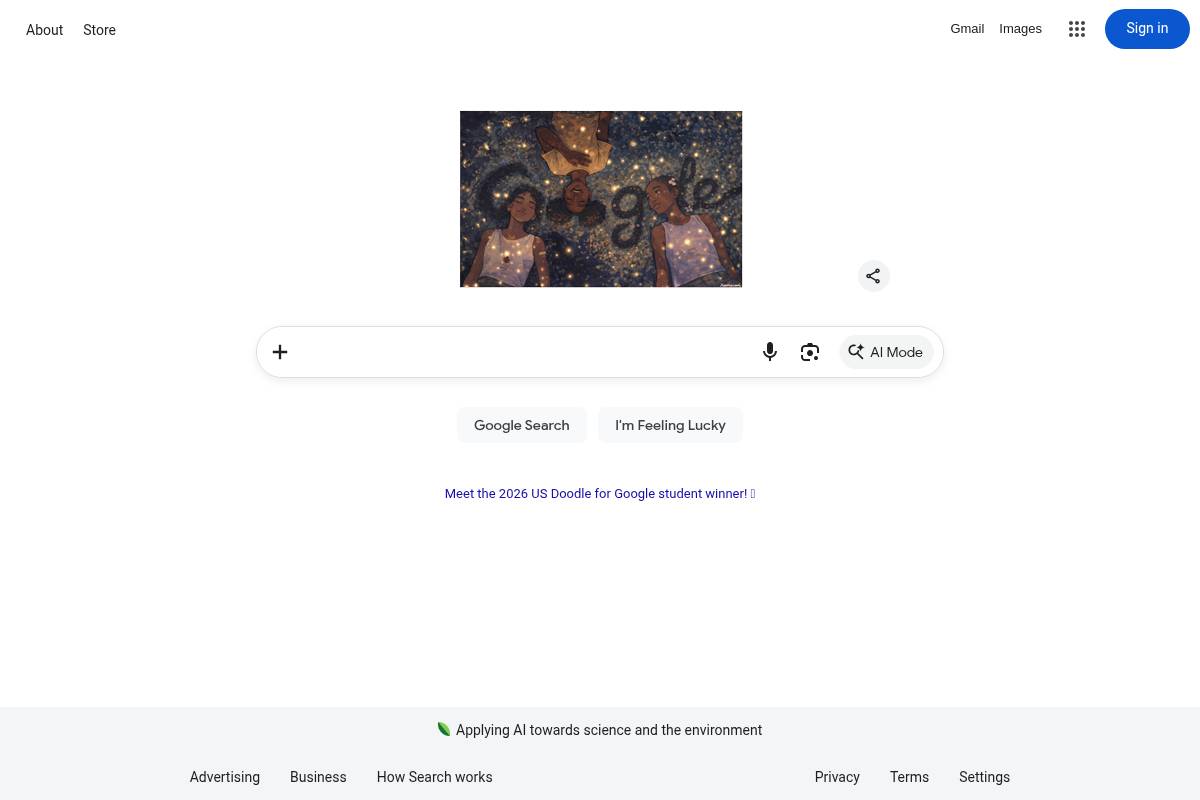This screenshot has width=1200, height=800.
Task: Open Advertising footer link
Action: pyautogui.click(x=225, y=777)
